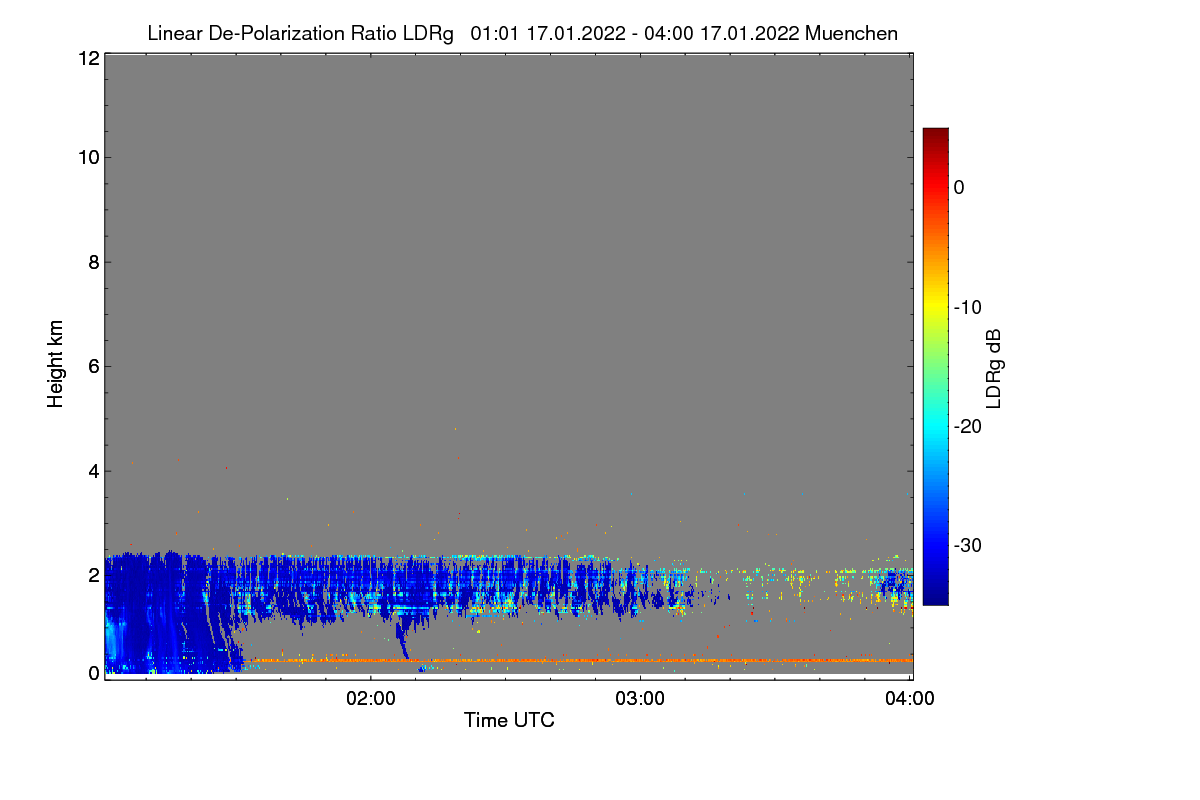Image resolution: width=1200 pixels, height=800 pixels.
Task: Click the 'LDRg dB' colorbar label
Action: pyautogui.click(x=994, y=367)
